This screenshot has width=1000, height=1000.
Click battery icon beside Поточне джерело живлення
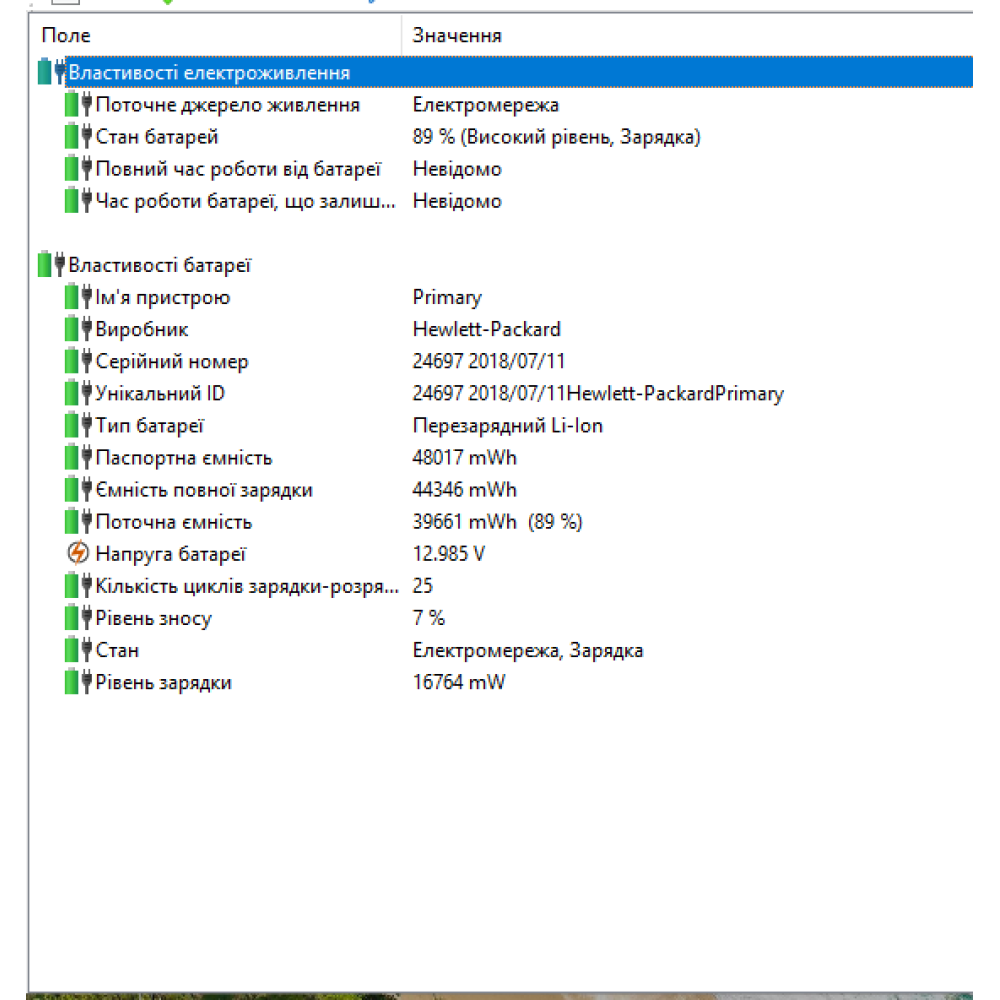tap(78, 104)
